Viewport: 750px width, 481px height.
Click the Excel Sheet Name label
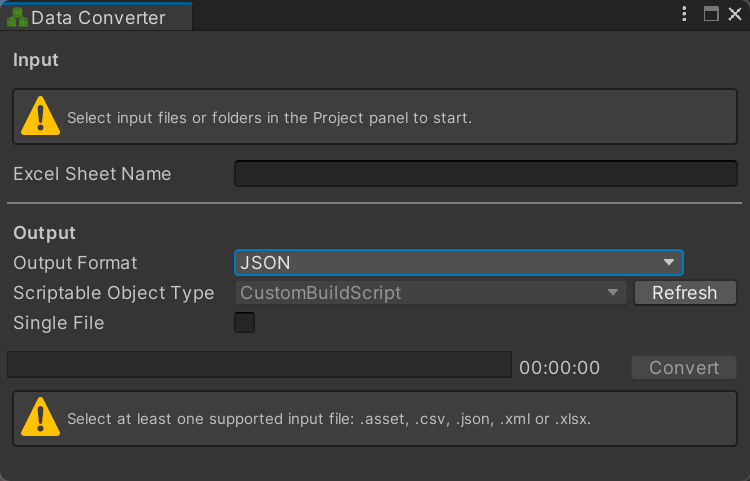(x=92, y=174)
